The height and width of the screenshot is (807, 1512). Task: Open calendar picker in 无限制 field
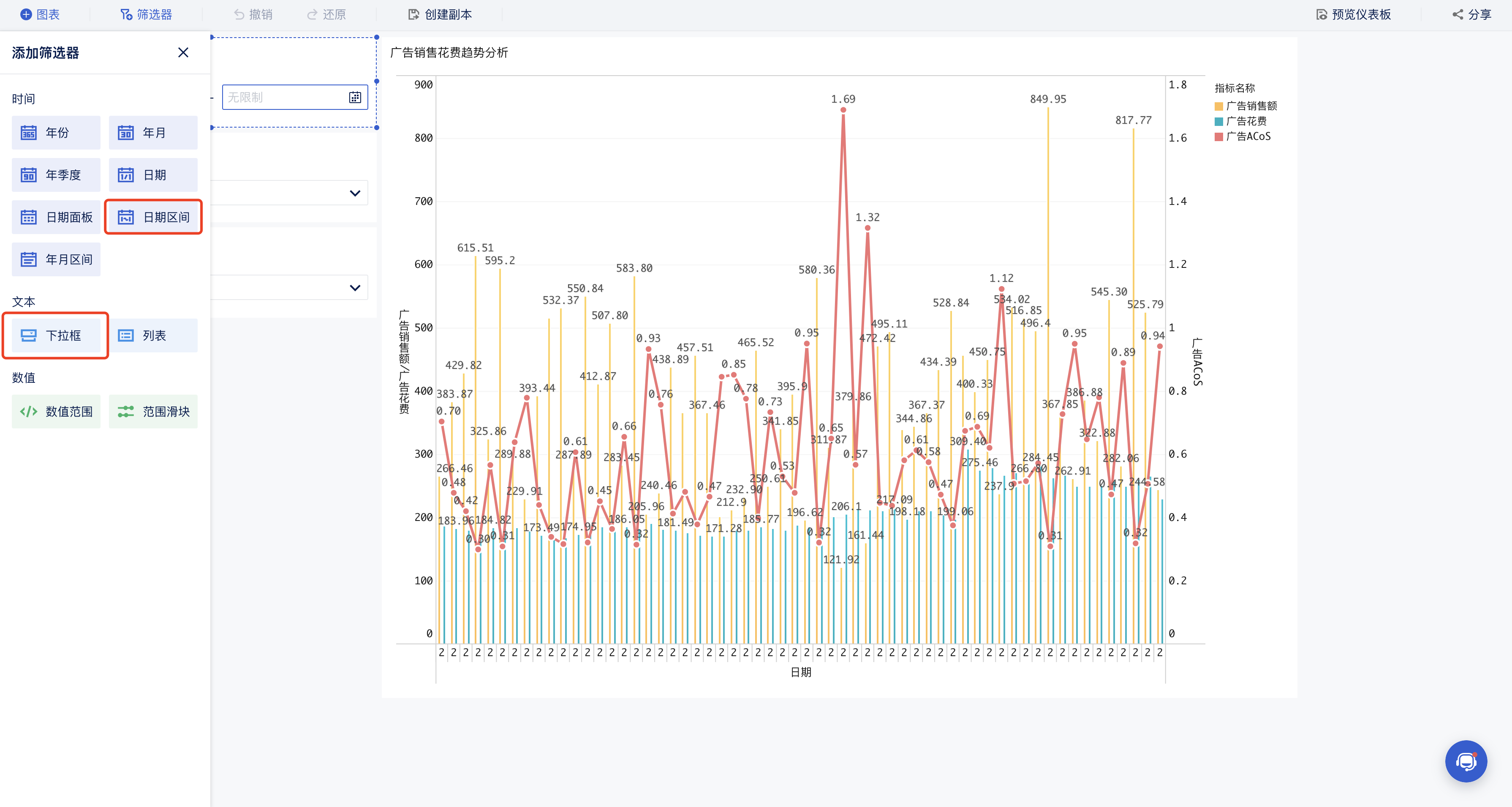355,98
